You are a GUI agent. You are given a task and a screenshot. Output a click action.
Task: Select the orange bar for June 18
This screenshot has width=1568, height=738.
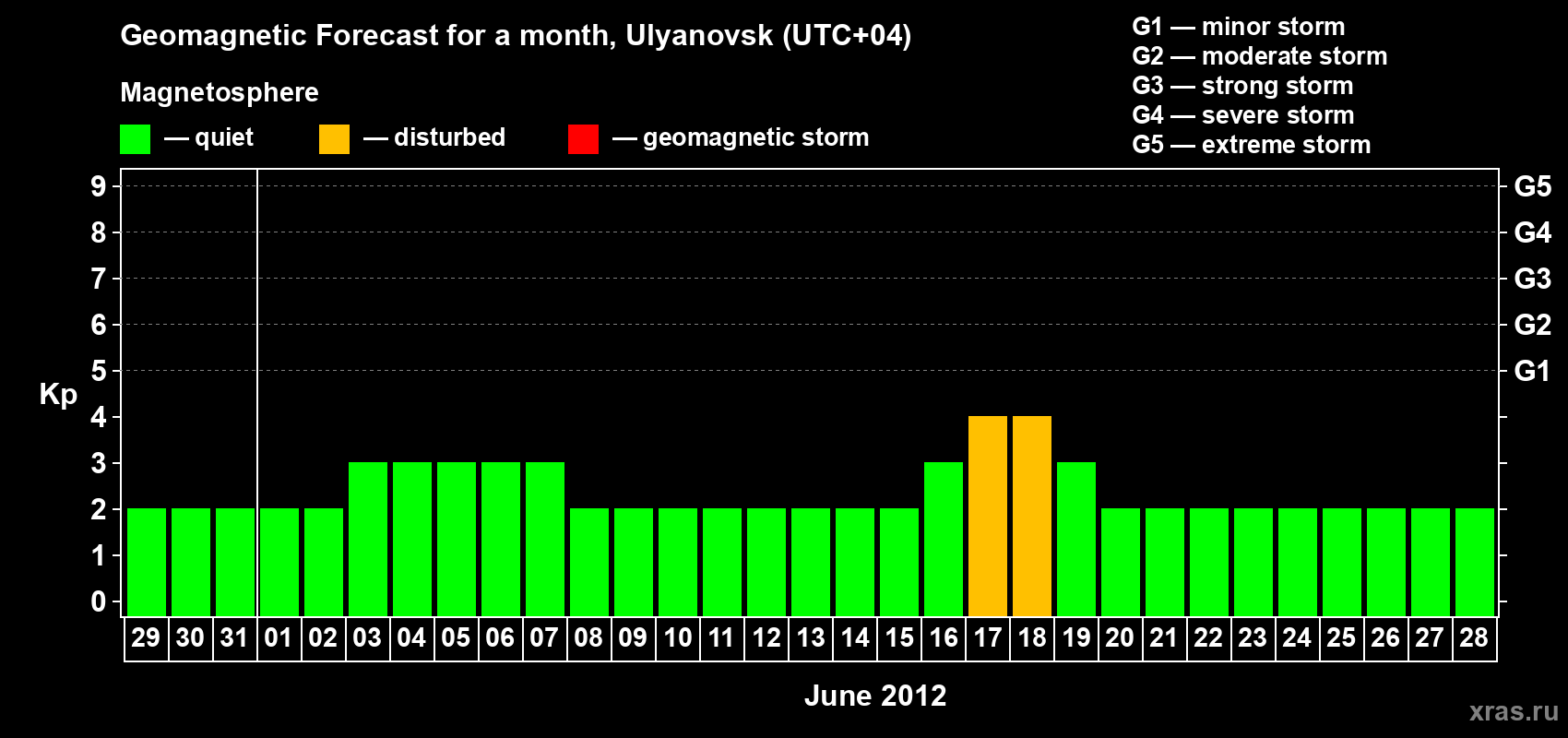1032,516
